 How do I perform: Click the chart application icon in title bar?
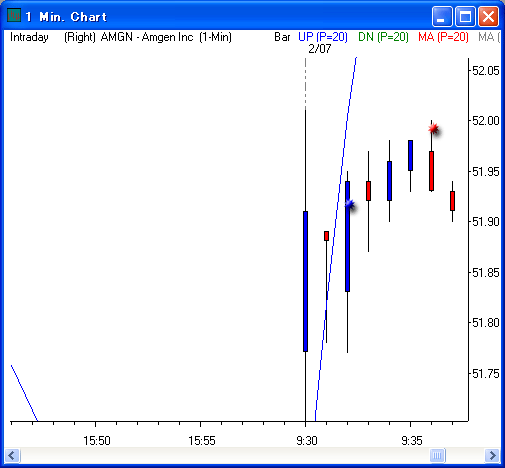[x=14, y=16]
